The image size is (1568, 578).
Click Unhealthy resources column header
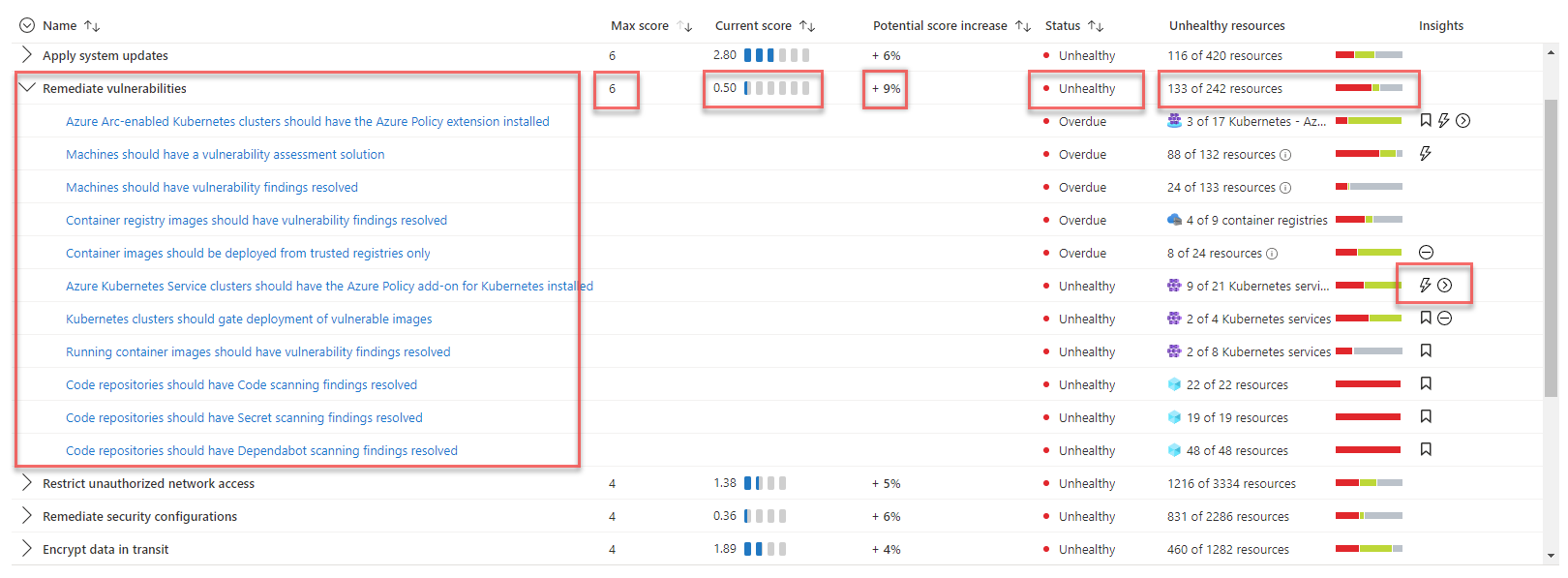(1227, 26)
